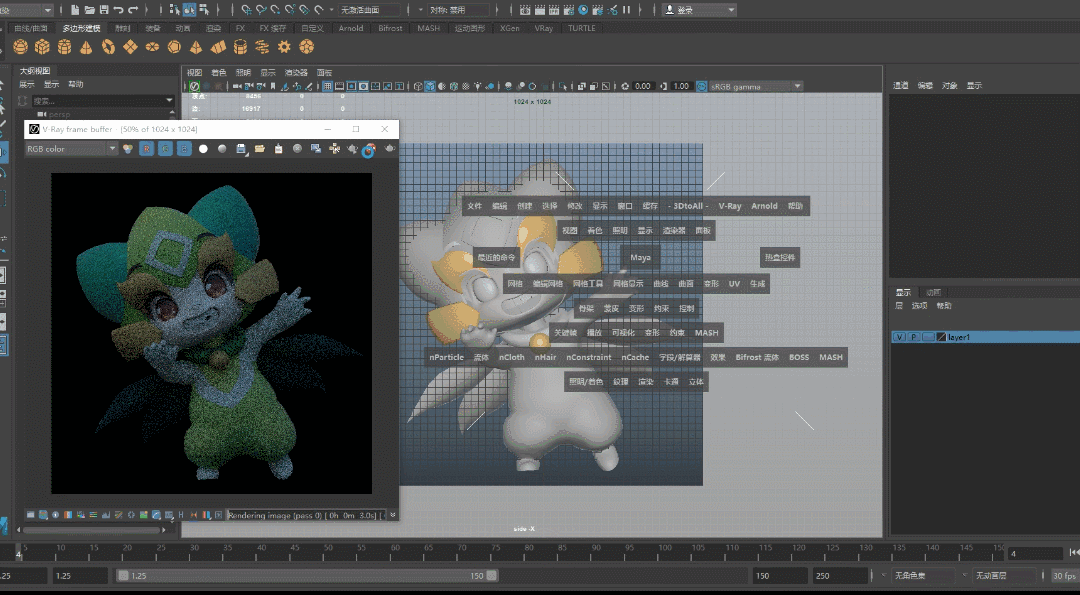The width and height of the screenshot is (1080, 595).
Task: Click the IPR render clapper icon in status line
Action: click(x=554, y=10)
